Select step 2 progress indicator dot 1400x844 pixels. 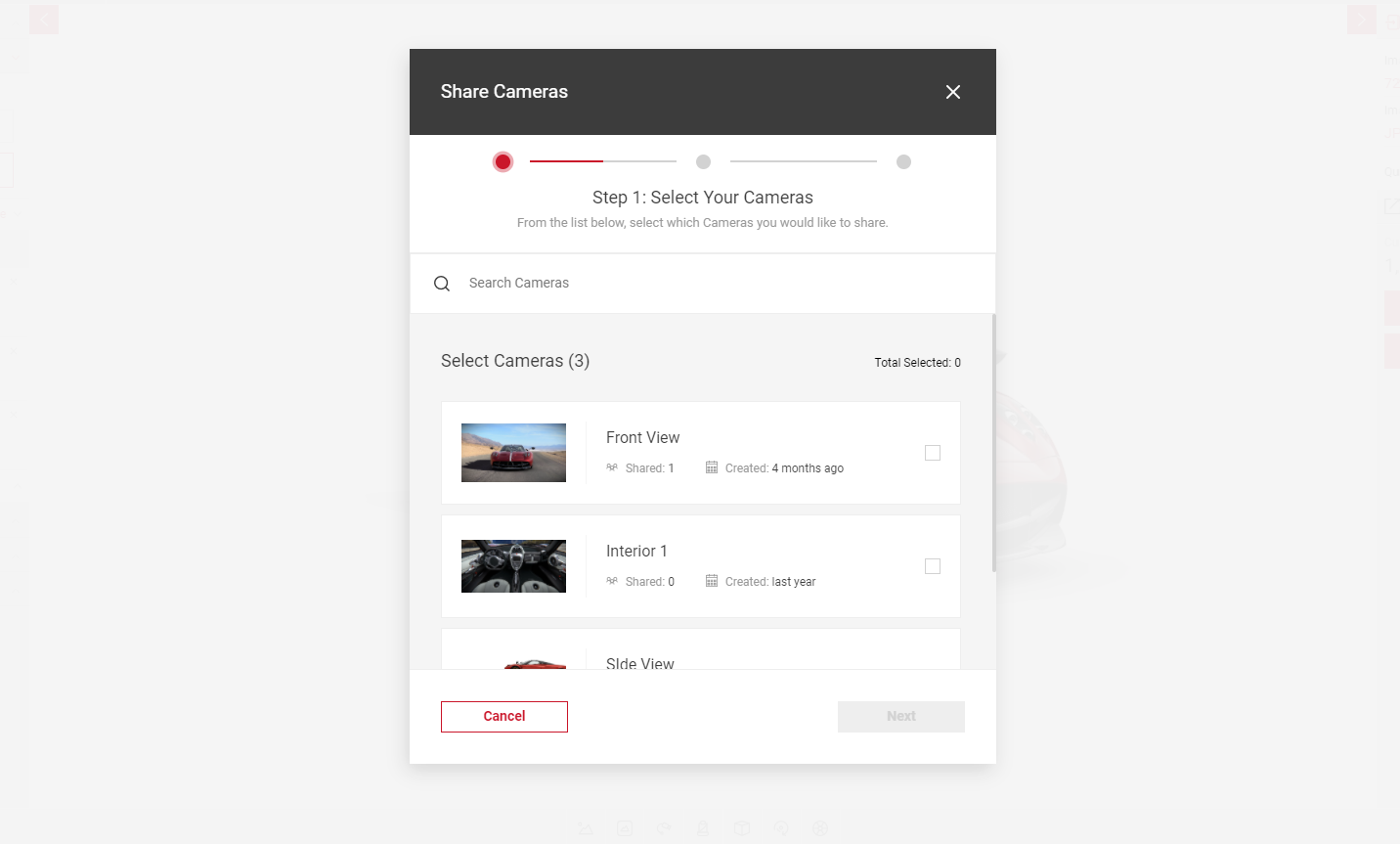coord(703,161)
